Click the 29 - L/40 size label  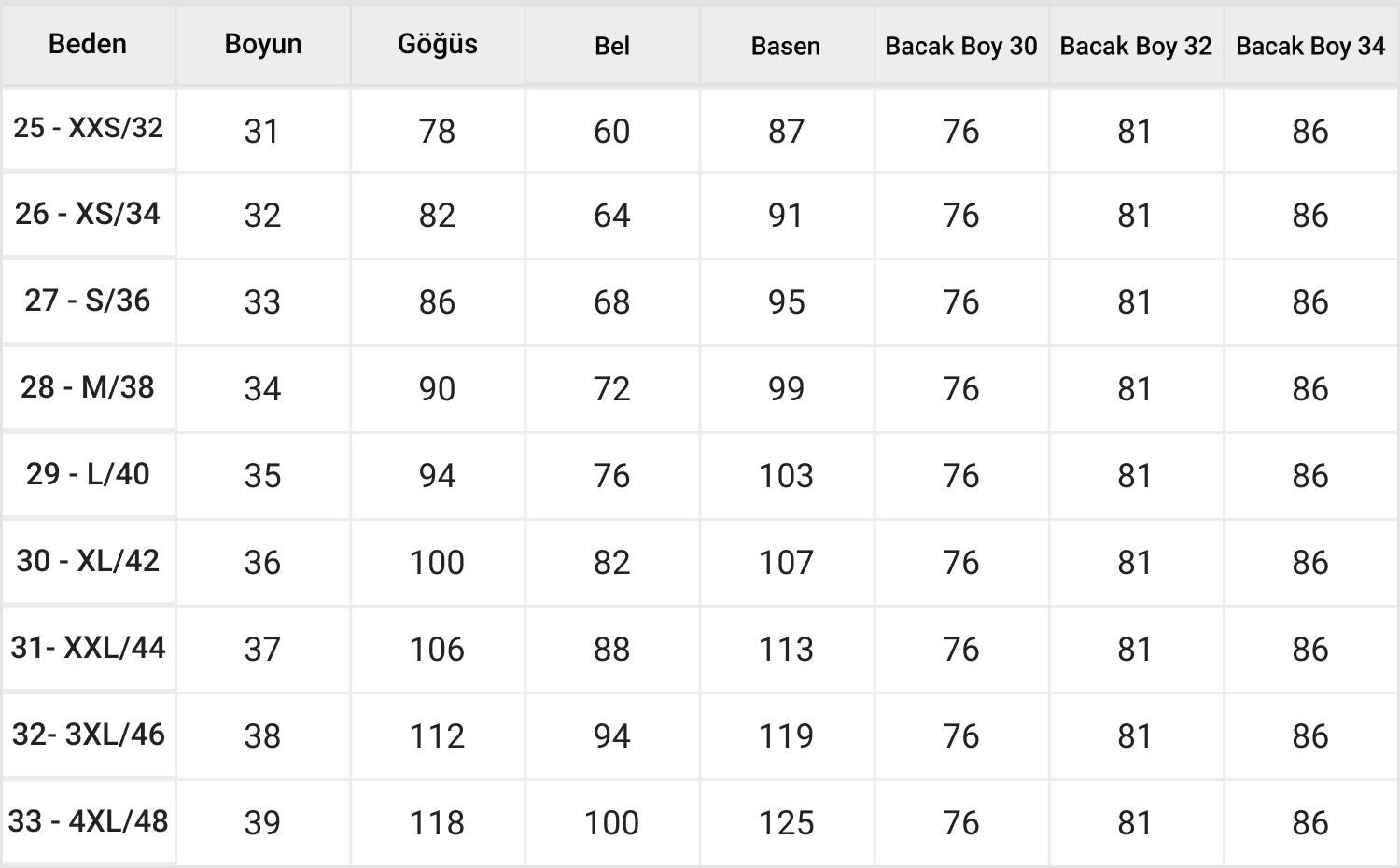(x=88, y=474)
